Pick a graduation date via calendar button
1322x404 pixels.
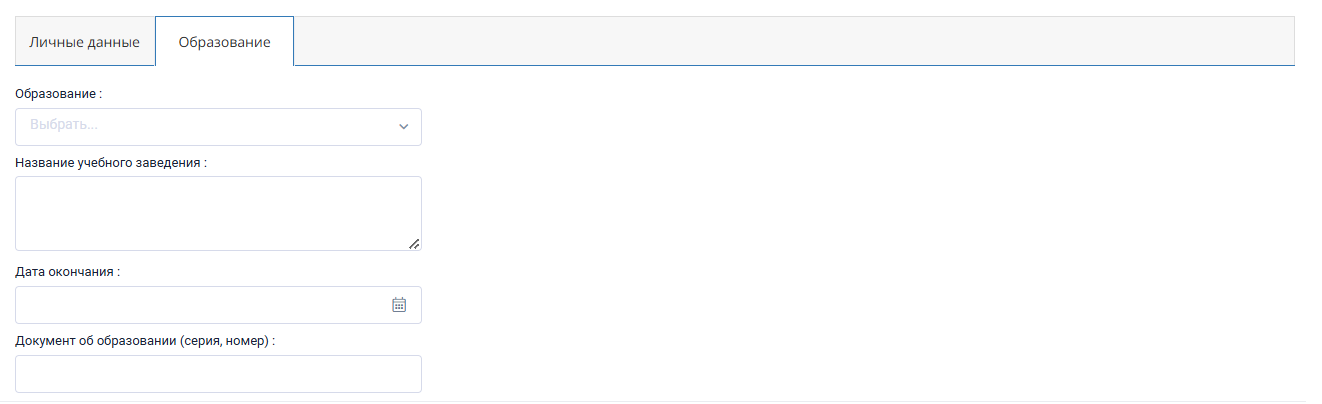point(399,305)
